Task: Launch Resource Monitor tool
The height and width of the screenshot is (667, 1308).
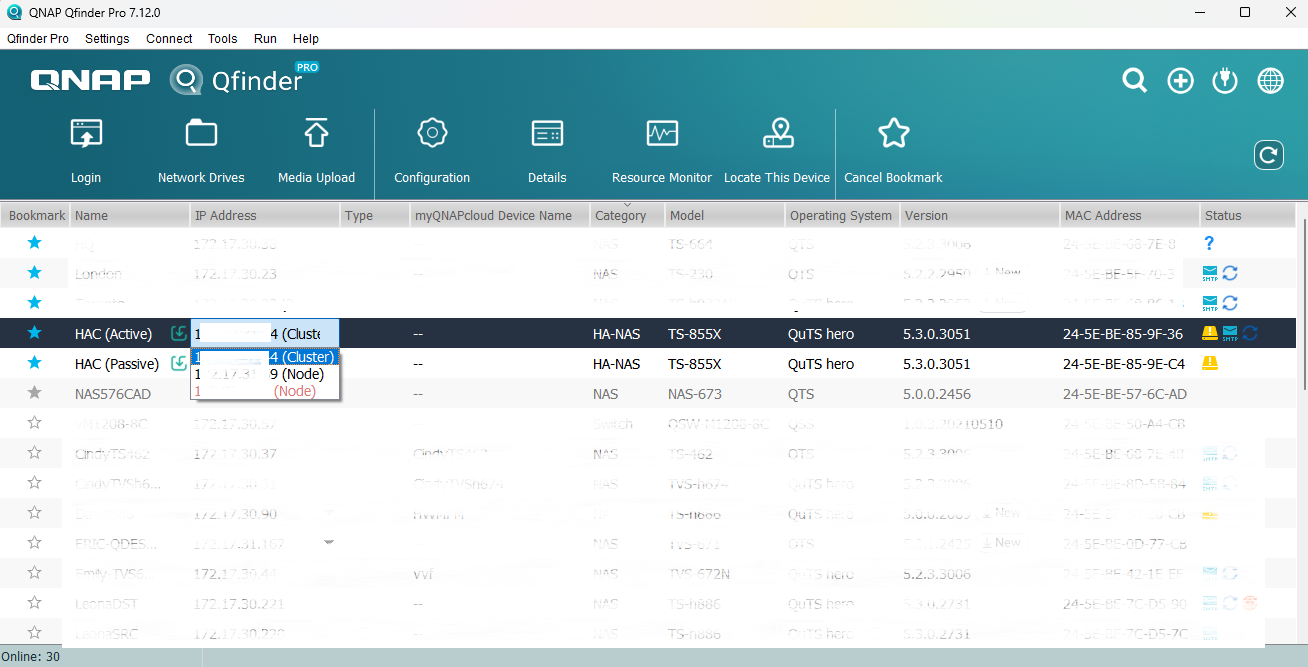Action: pos(662,150)
